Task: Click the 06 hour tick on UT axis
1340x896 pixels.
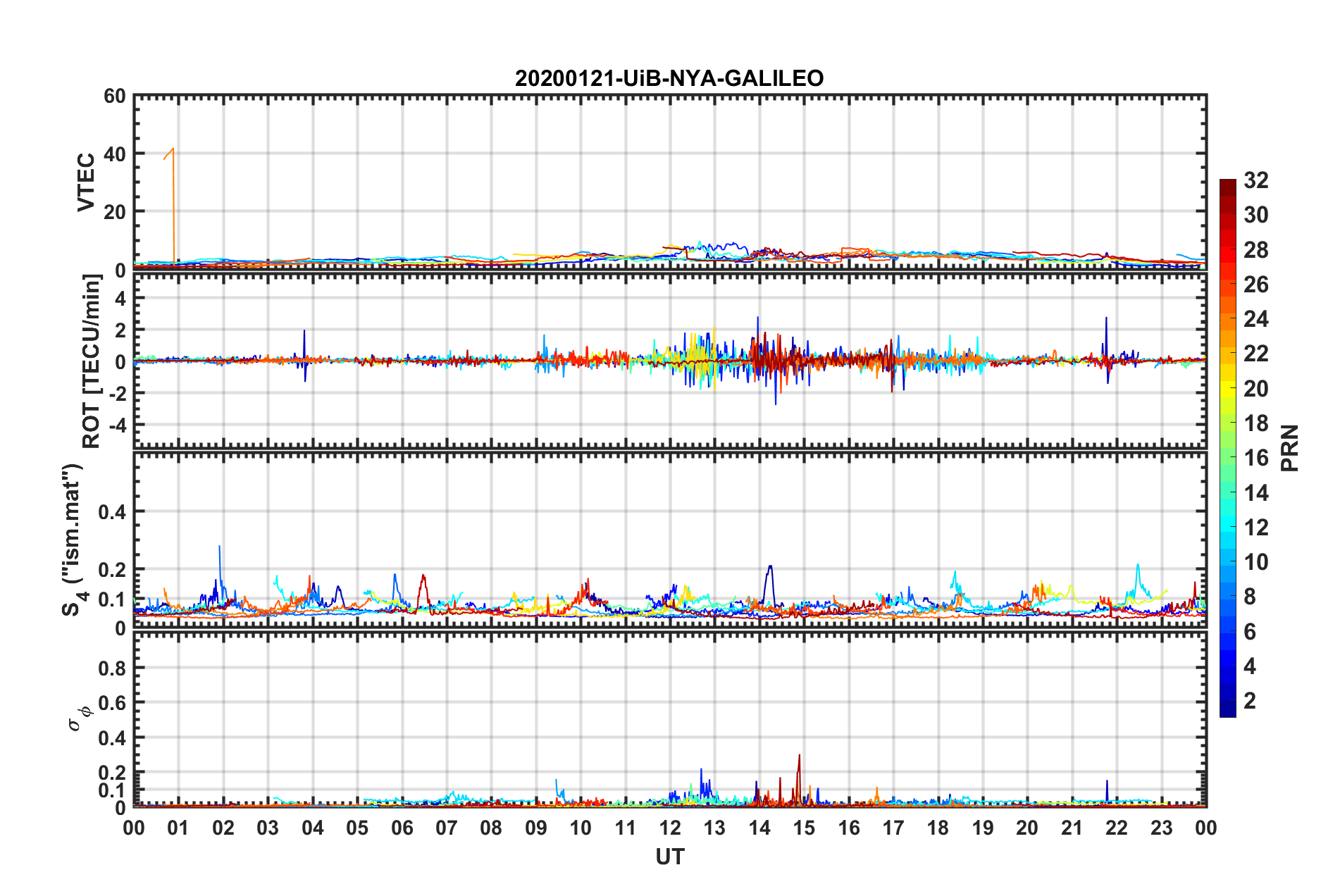Action: (x=402, y=828)
